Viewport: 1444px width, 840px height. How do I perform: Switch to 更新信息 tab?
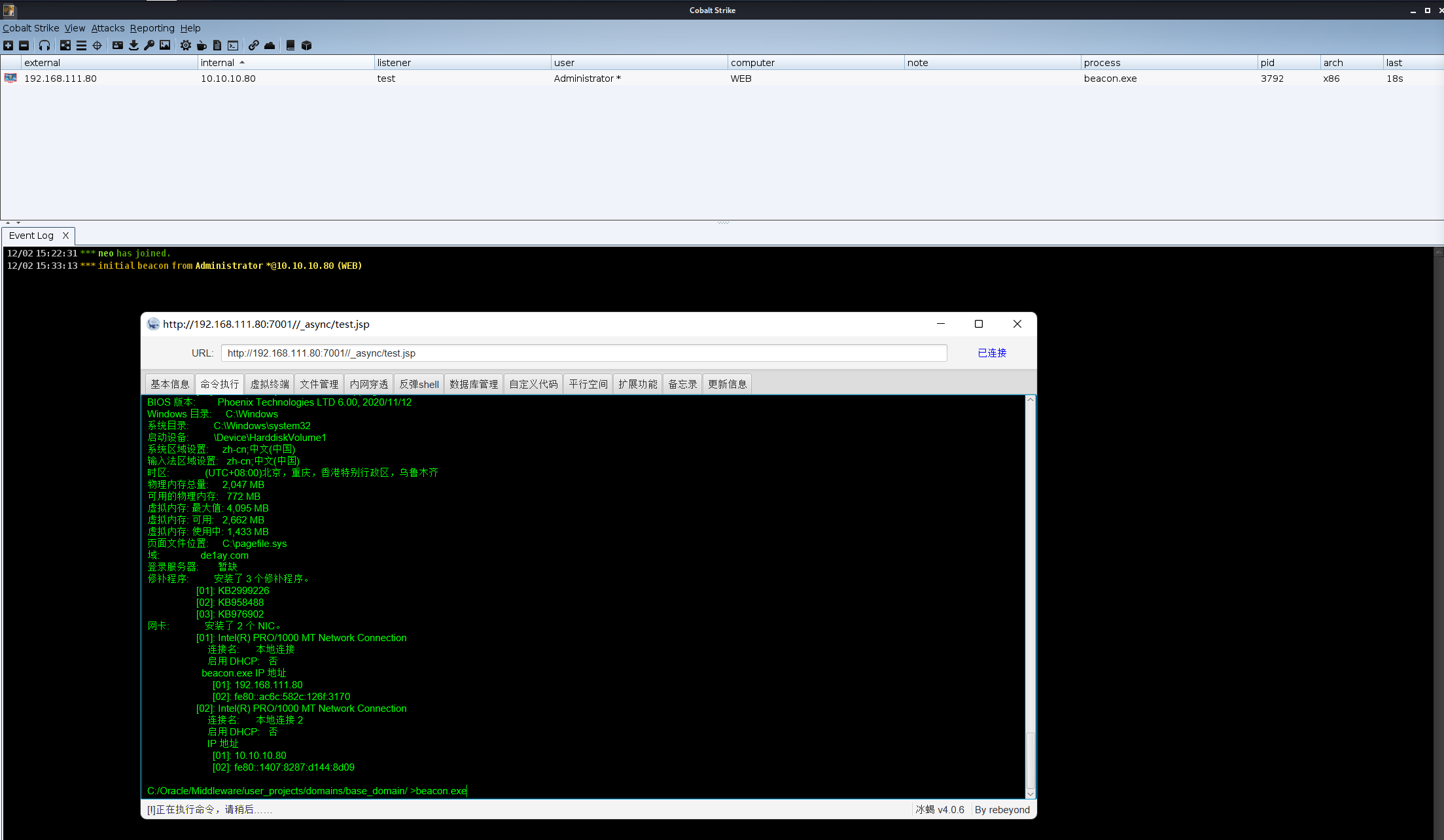click(727, 384)
